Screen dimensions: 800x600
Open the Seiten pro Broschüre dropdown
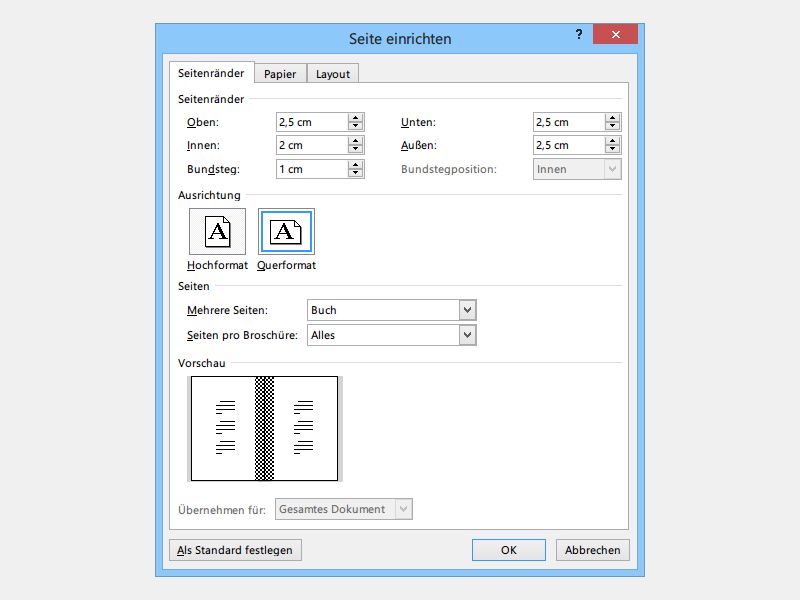point(467,335)
